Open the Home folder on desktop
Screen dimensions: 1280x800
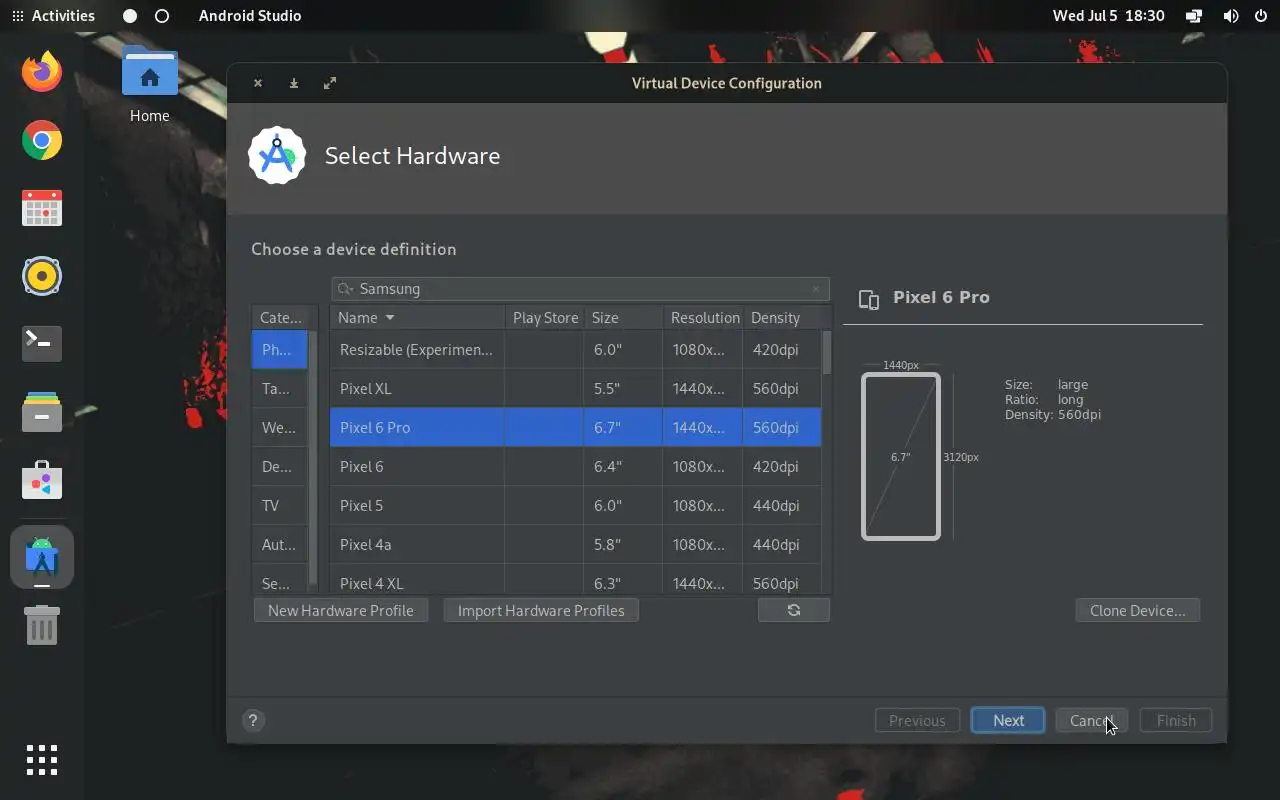(149, 85)
